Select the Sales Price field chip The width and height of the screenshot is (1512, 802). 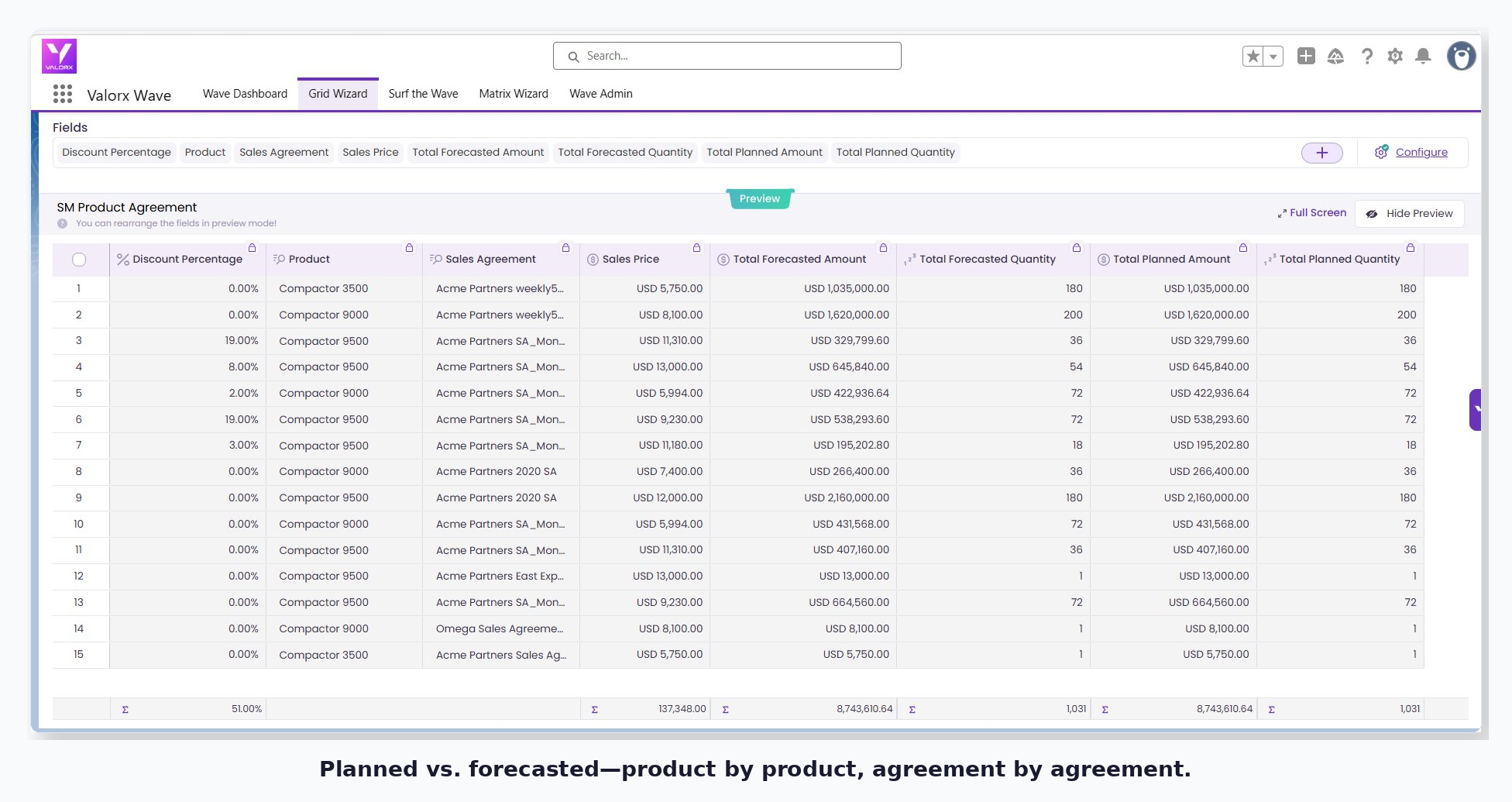[x=370, y=153]
